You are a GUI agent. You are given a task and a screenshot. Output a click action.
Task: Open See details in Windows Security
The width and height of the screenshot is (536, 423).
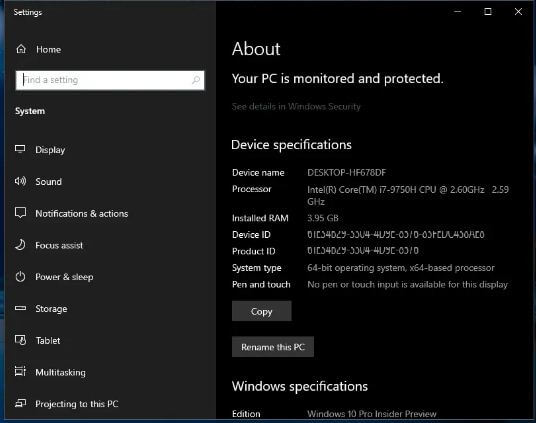[296, 107]
